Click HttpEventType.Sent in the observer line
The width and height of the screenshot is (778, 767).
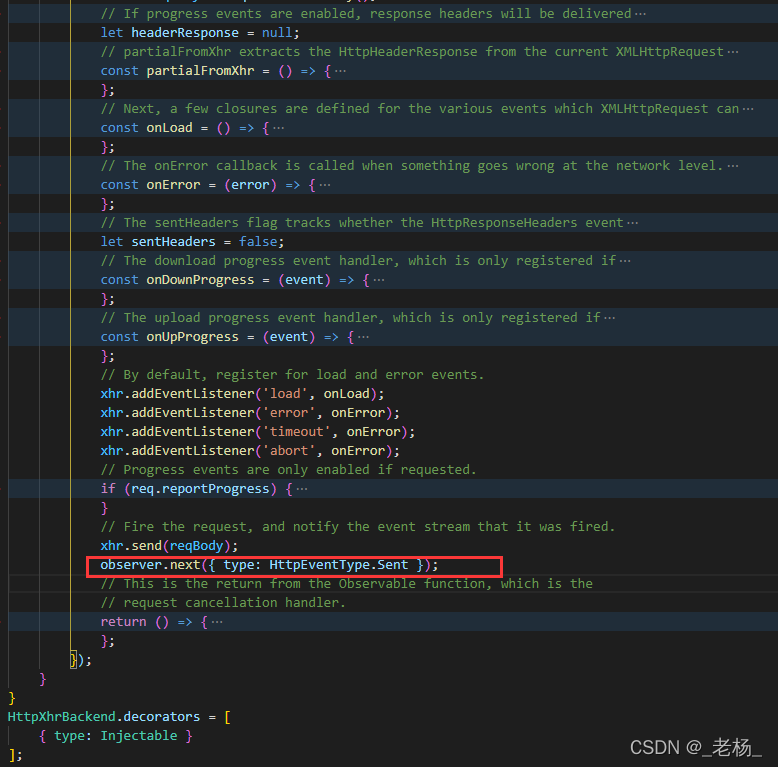[338, 565]
